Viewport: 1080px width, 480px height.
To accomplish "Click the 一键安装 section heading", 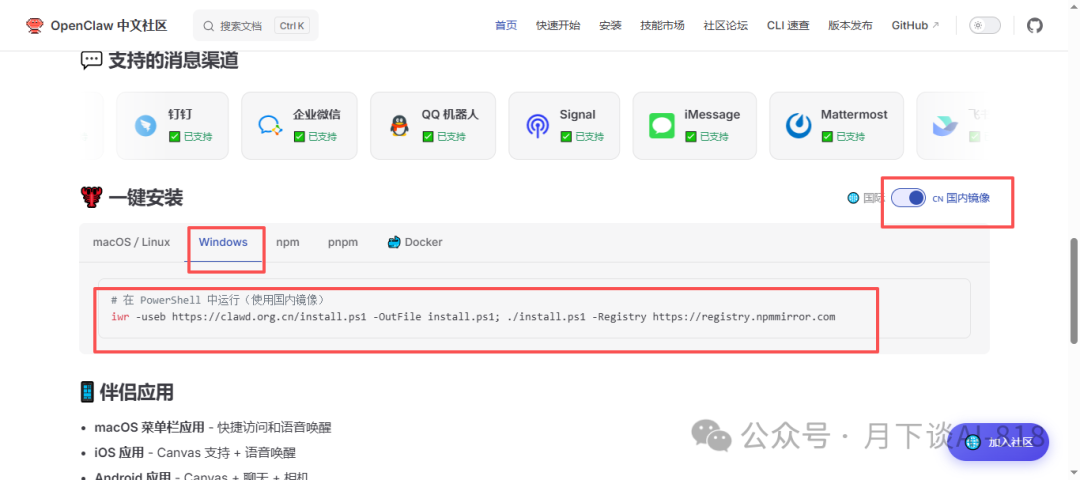I will (x=145, y=199).
